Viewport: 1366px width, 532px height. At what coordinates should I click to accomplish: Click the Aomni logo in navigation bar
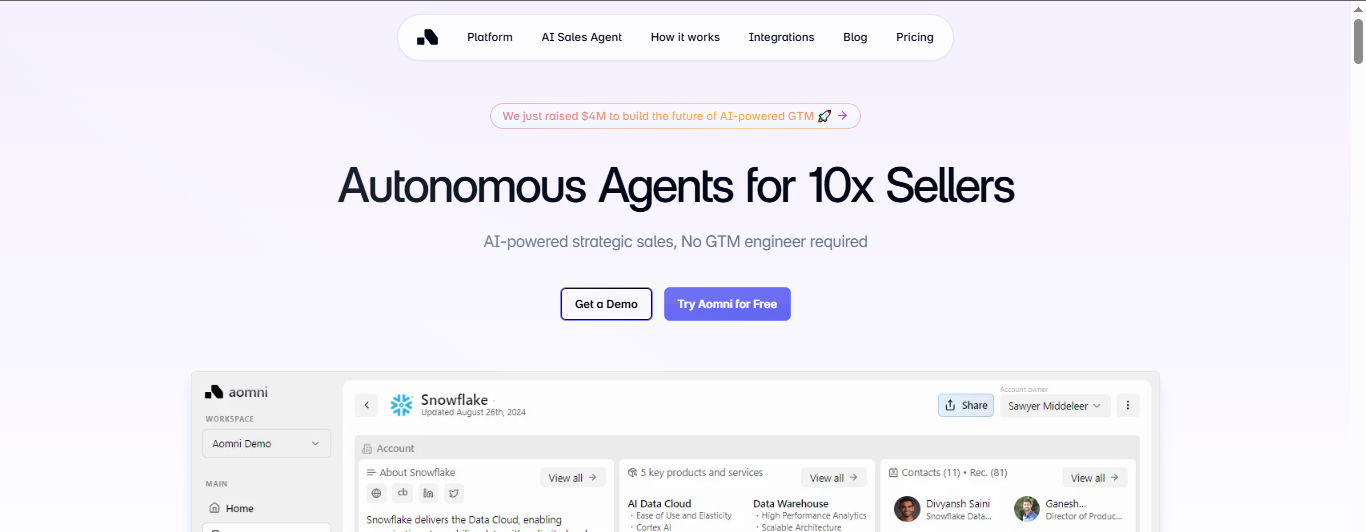427,37
